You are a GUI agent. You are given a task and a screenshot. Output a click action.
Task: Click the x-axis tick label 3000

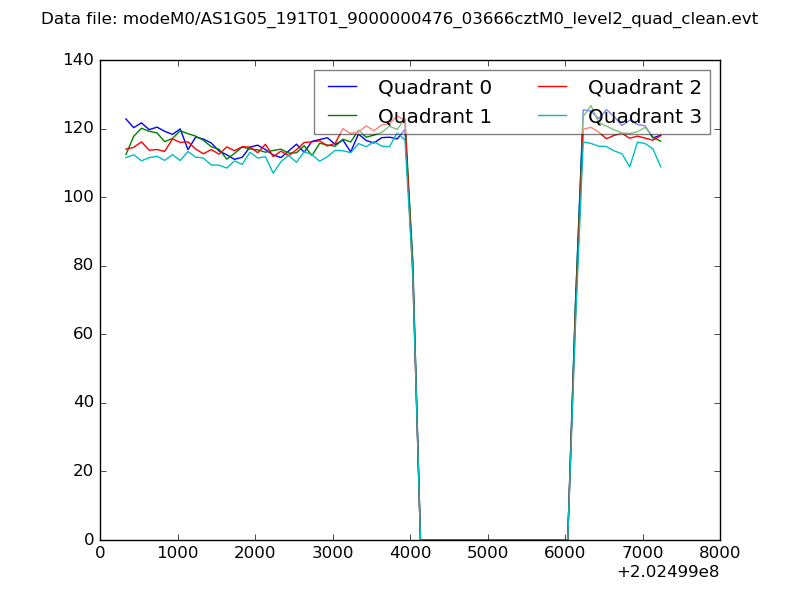pyautogui.click(x=332, y=553)
